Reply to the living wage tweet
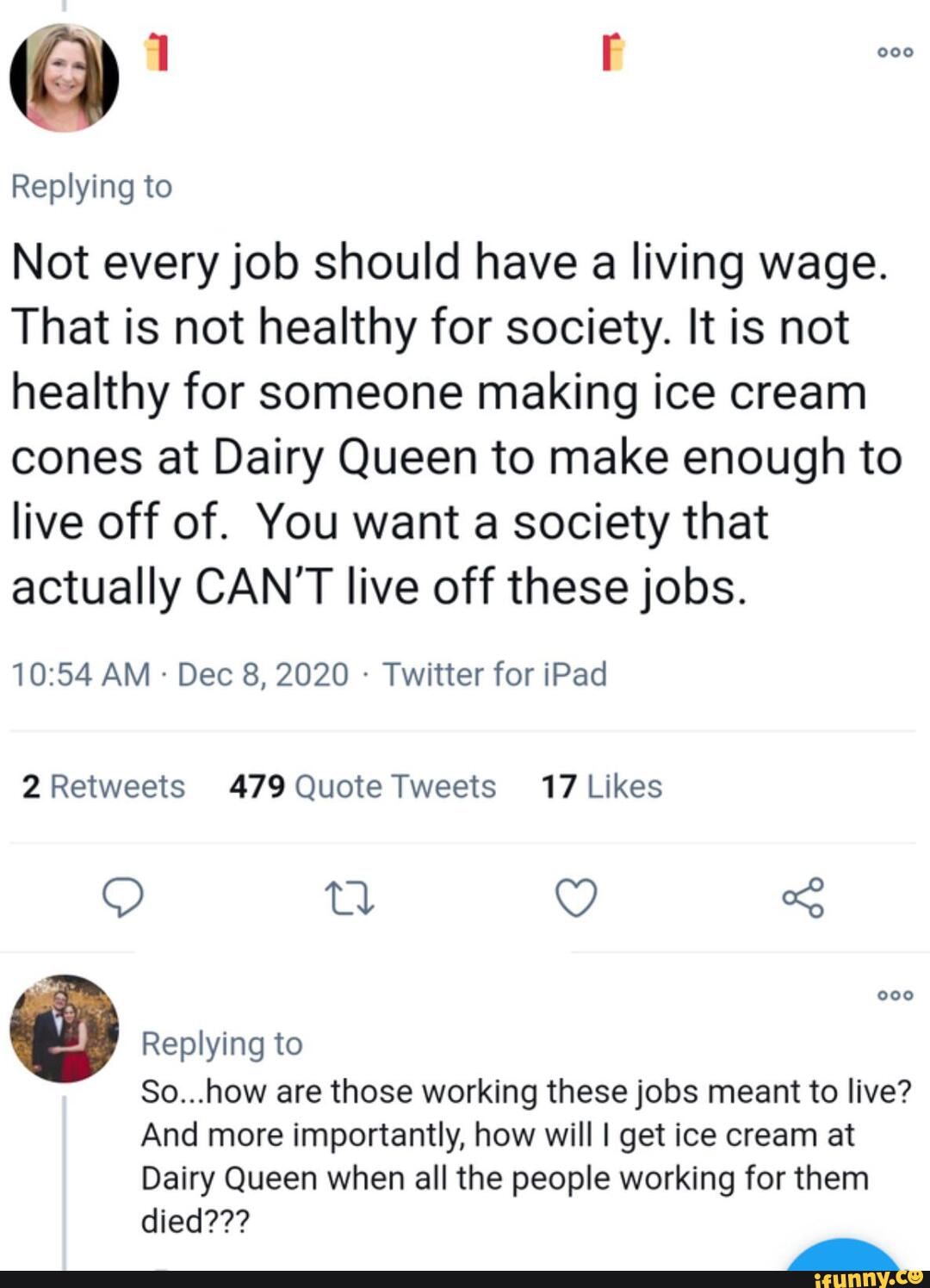Image resolution: width=930 pixels, height=1288 pixels. [122, 898]
